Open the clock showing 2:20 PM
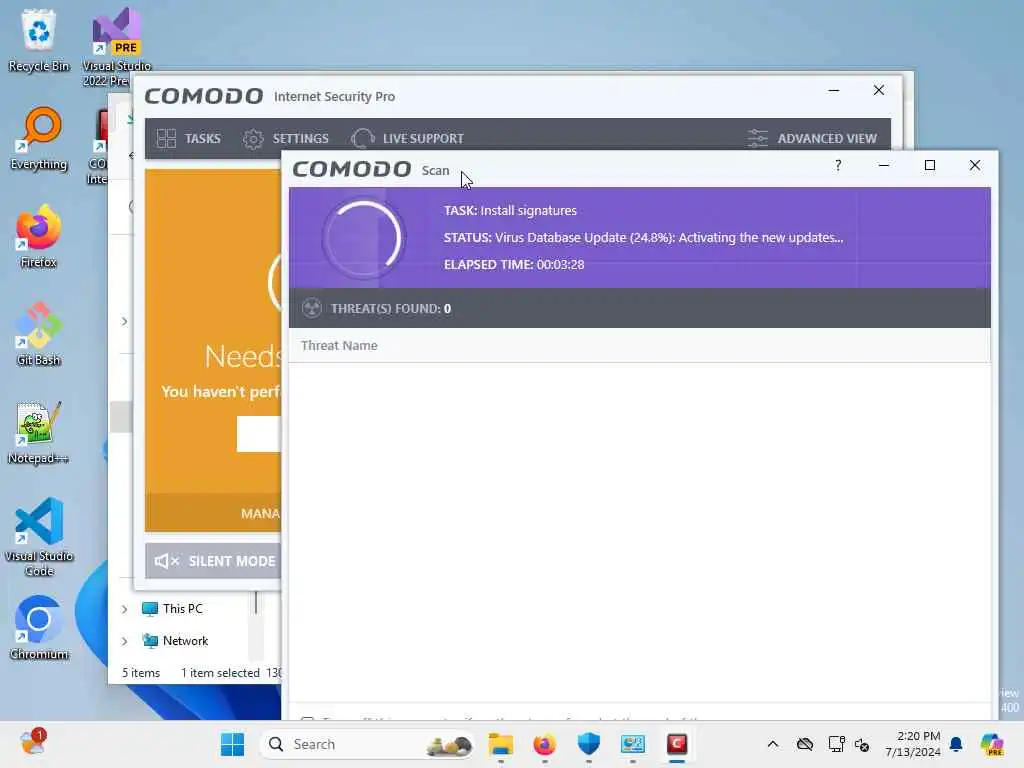This screenshot has width=1024, height=768. pyautogui.click(x=913, y=744)
